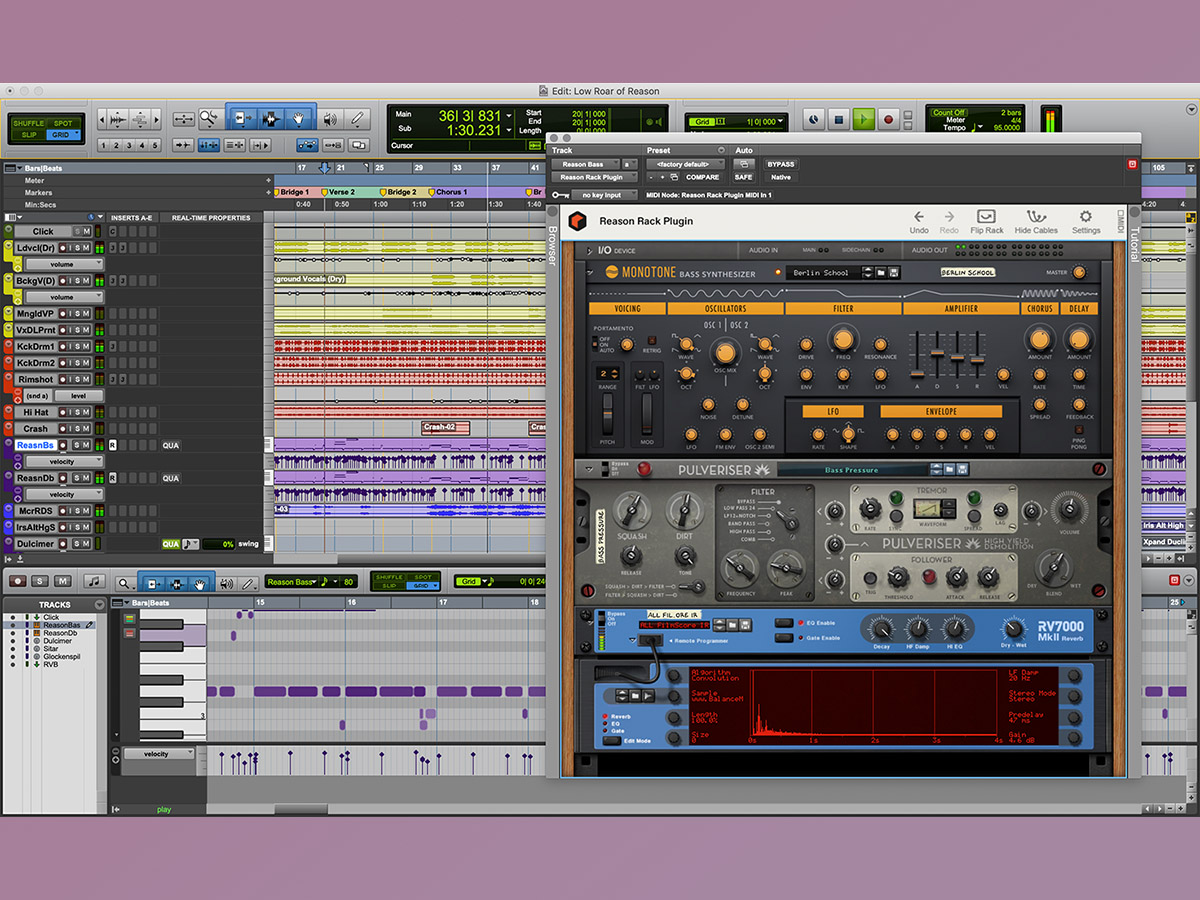Open Reason Rack Plugin Settings
Screen dimensions: 1200x900
coord(1086,222)
